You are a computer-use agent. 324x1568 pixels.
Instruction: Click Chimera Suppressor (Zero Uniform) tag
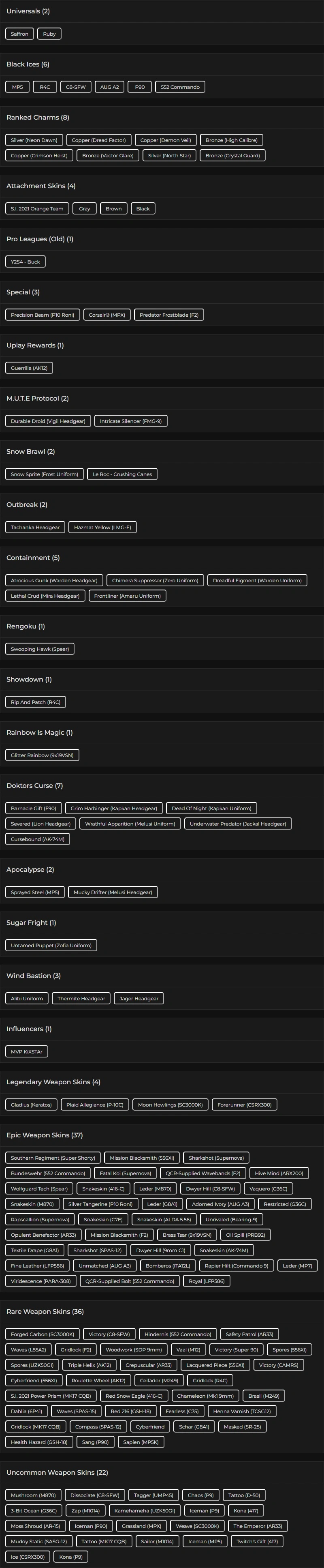tap(155, 581)
